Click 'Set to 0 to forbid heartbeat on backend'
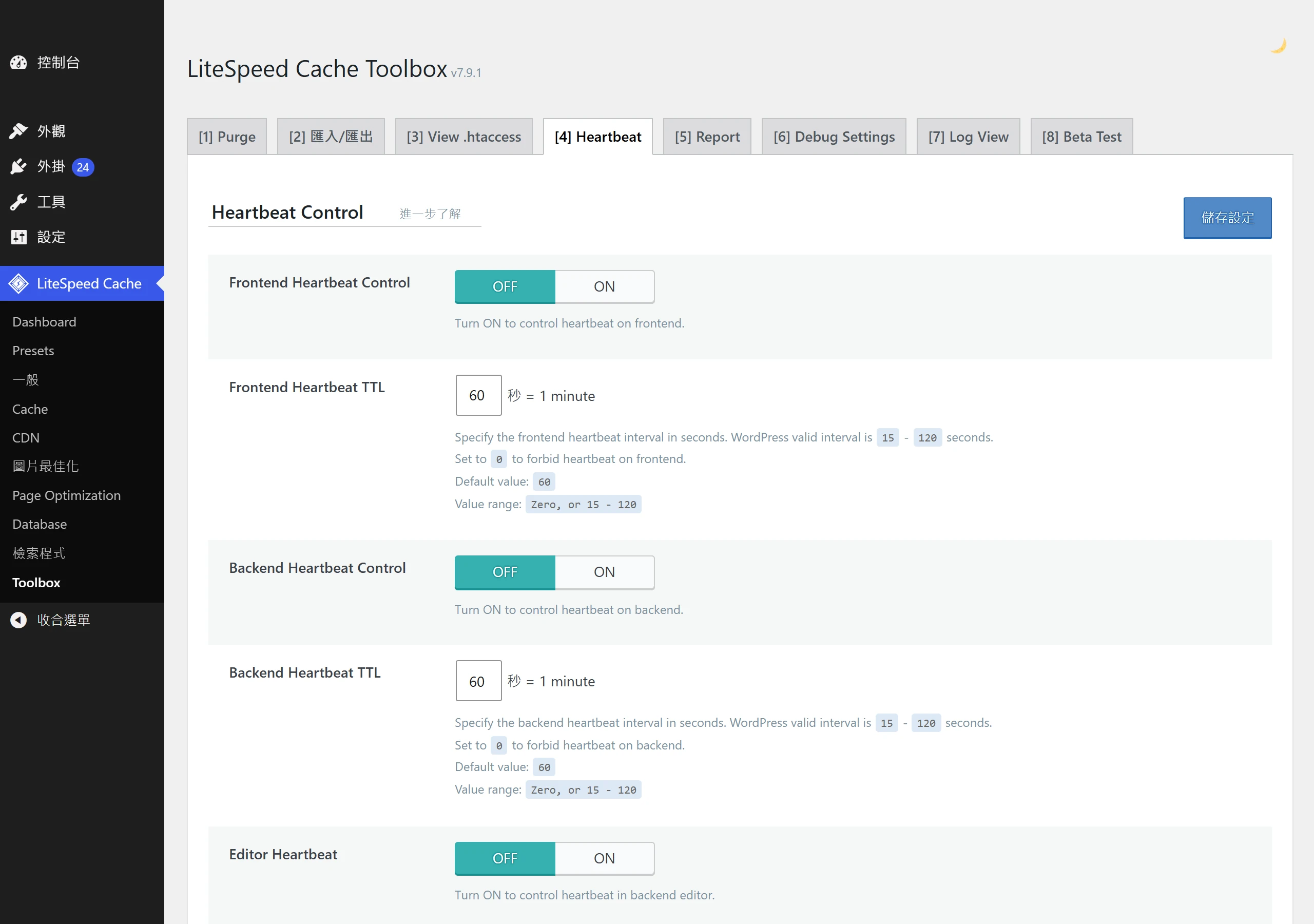This screenshot has width=1314, height=924. point(569,745)
